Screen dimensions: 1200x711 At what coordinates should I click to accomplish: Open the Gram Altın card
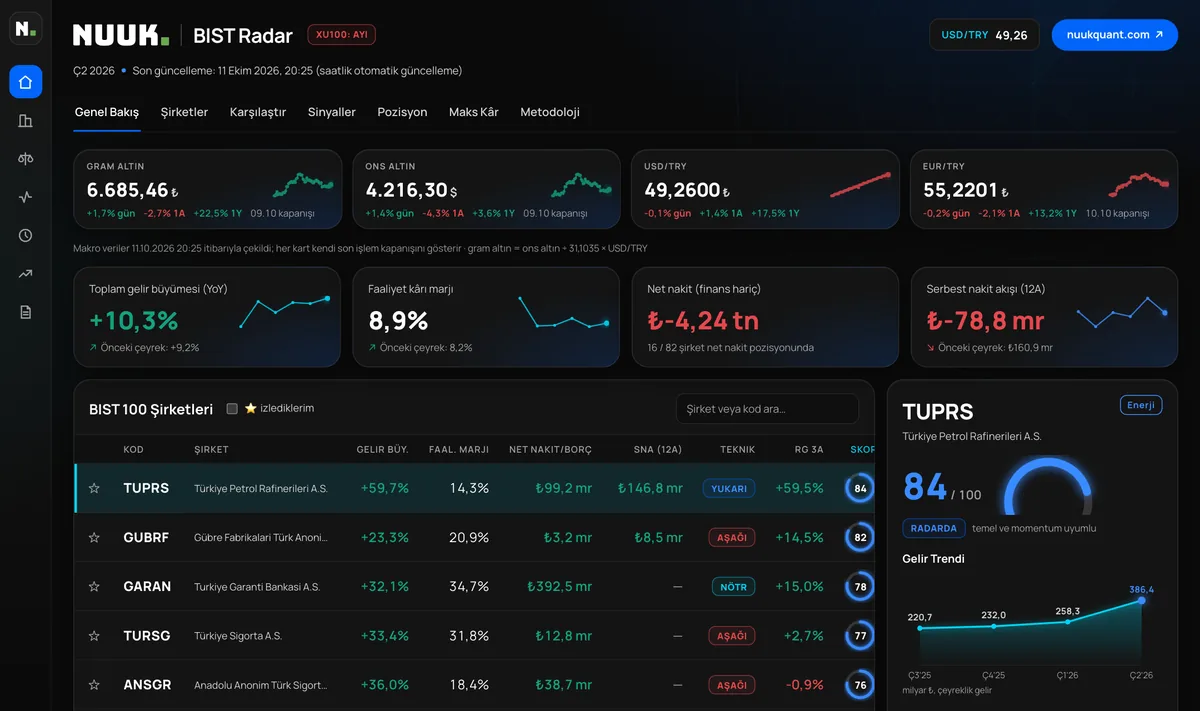pos(207,190)
